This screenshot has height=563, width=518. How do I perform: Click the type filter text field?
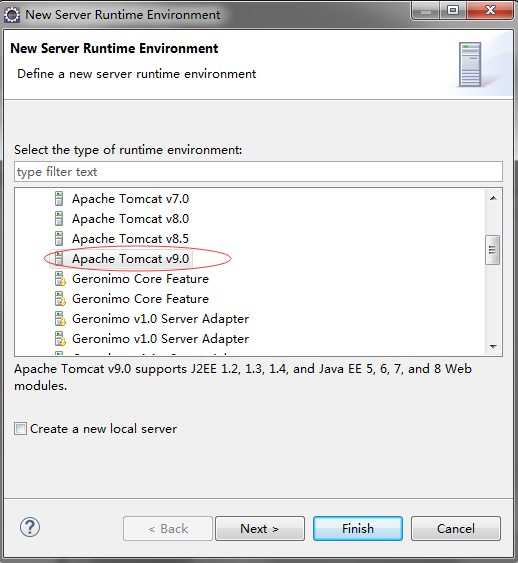tap(258, 172)
